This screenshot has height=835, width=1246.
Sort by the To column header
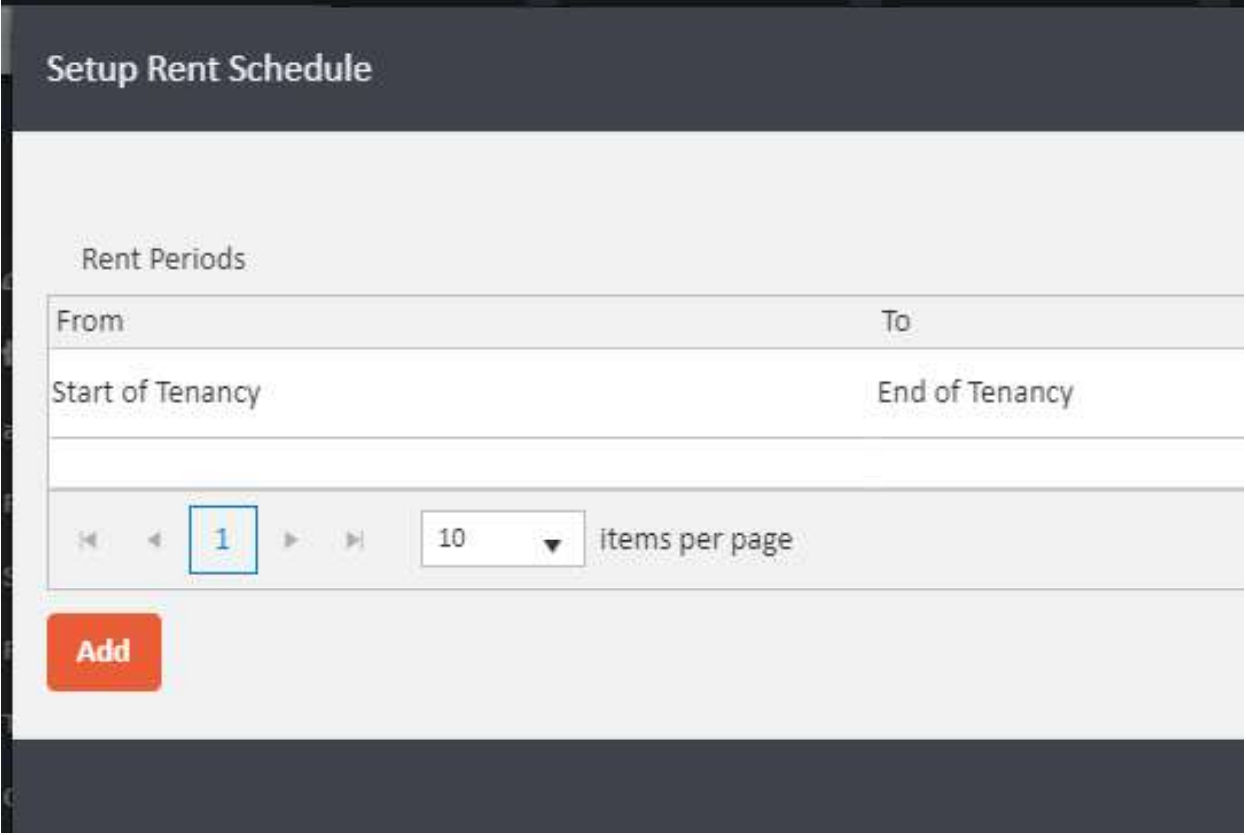(x=895, y=322)
